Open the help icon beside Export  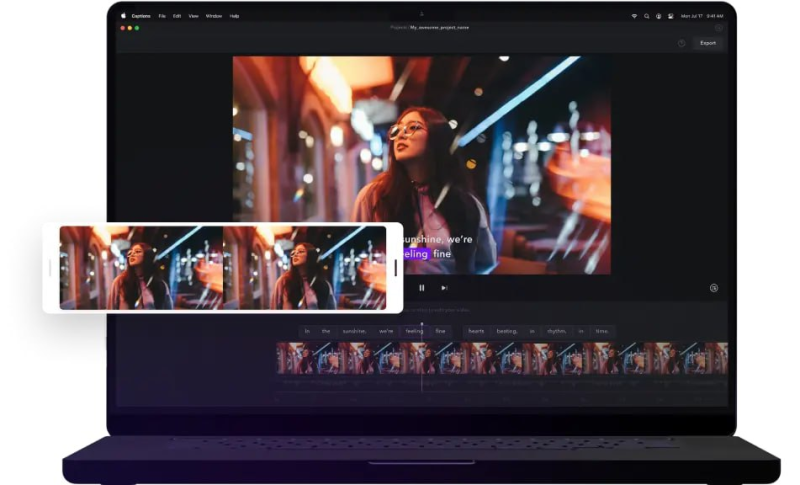(x=682, y=43)
